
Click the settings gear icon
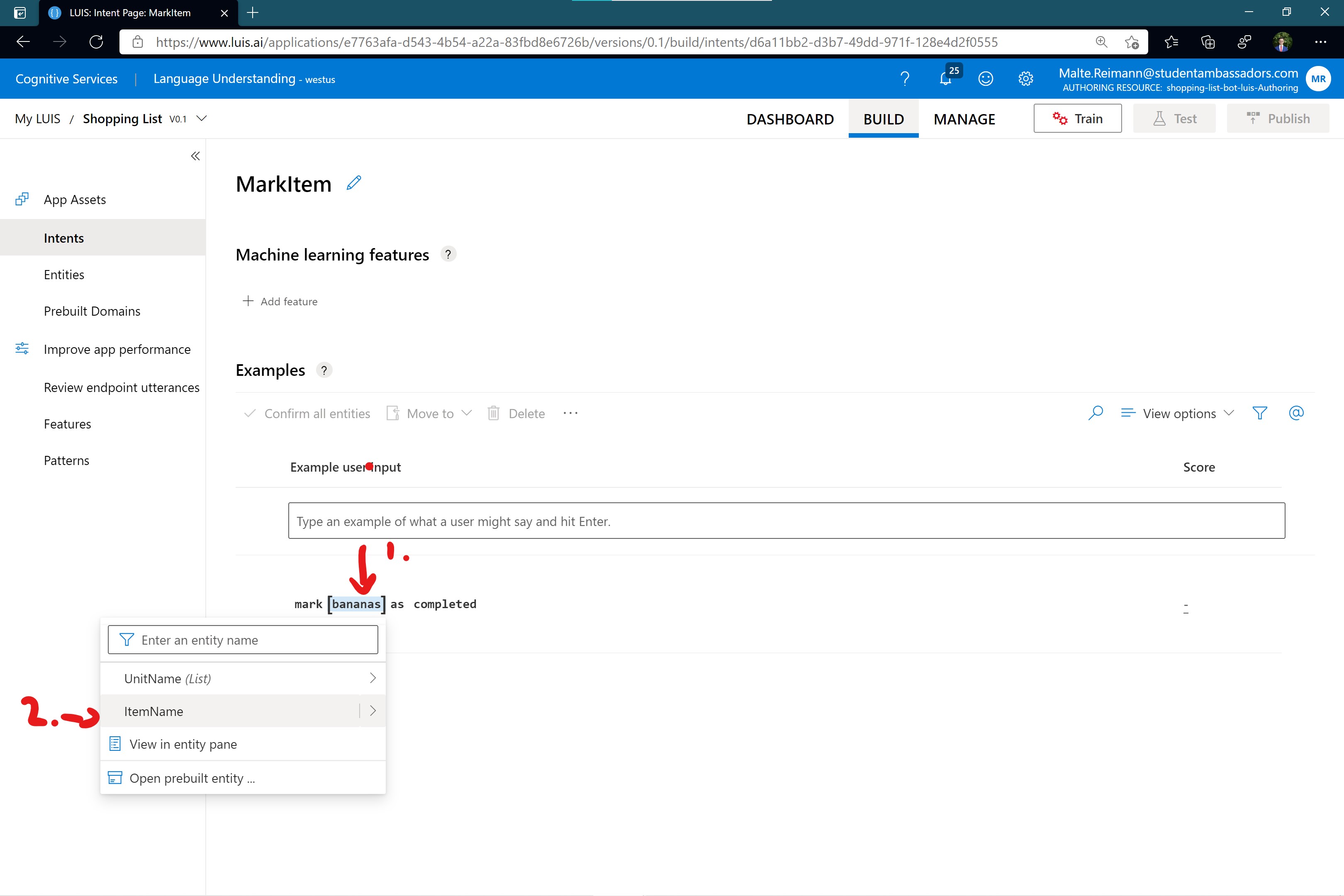[1025, 79]
